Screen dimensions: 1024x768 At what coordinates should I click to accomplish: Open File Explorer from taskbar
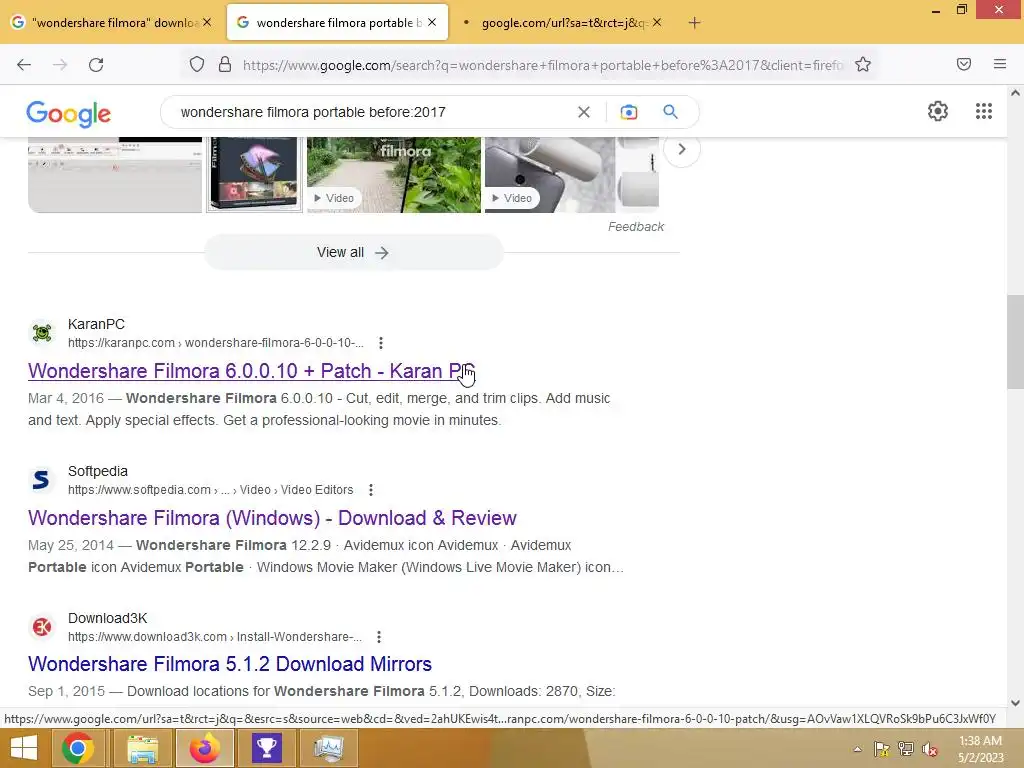(x=142, y=748)
